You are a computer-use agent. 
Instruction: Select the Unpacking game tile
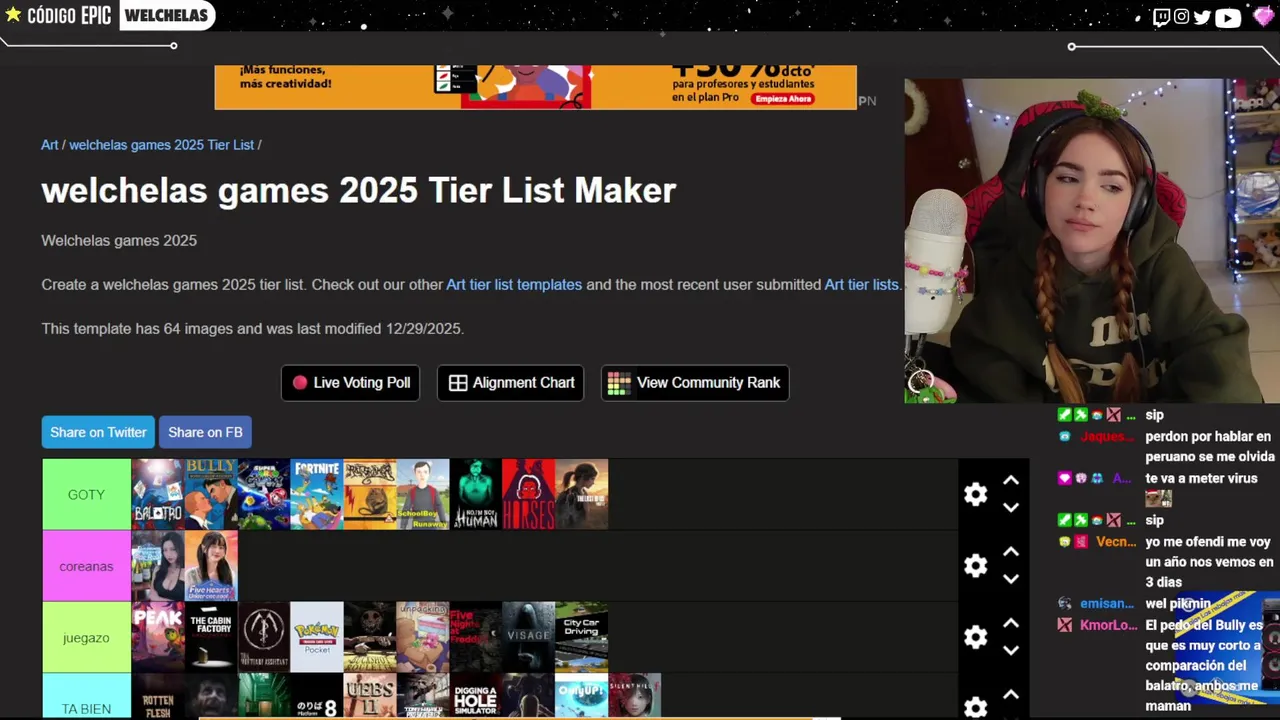pyautogui.click(x=423, y=637)
